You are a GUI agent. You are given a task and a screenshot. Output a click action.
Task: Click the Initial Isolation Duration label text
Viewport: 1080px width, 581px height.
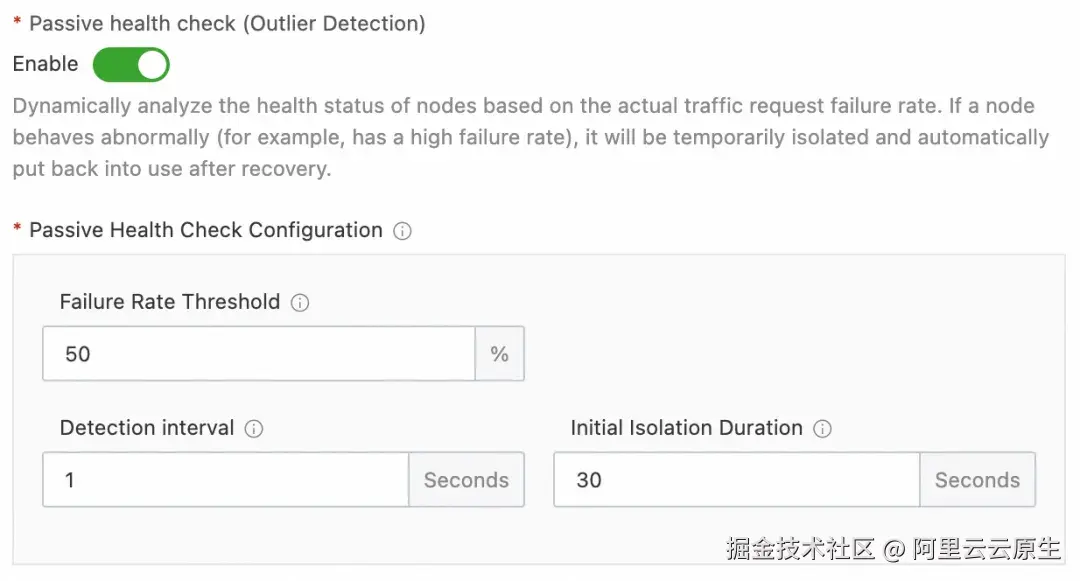pyautogui.click(x=686, y=428)
